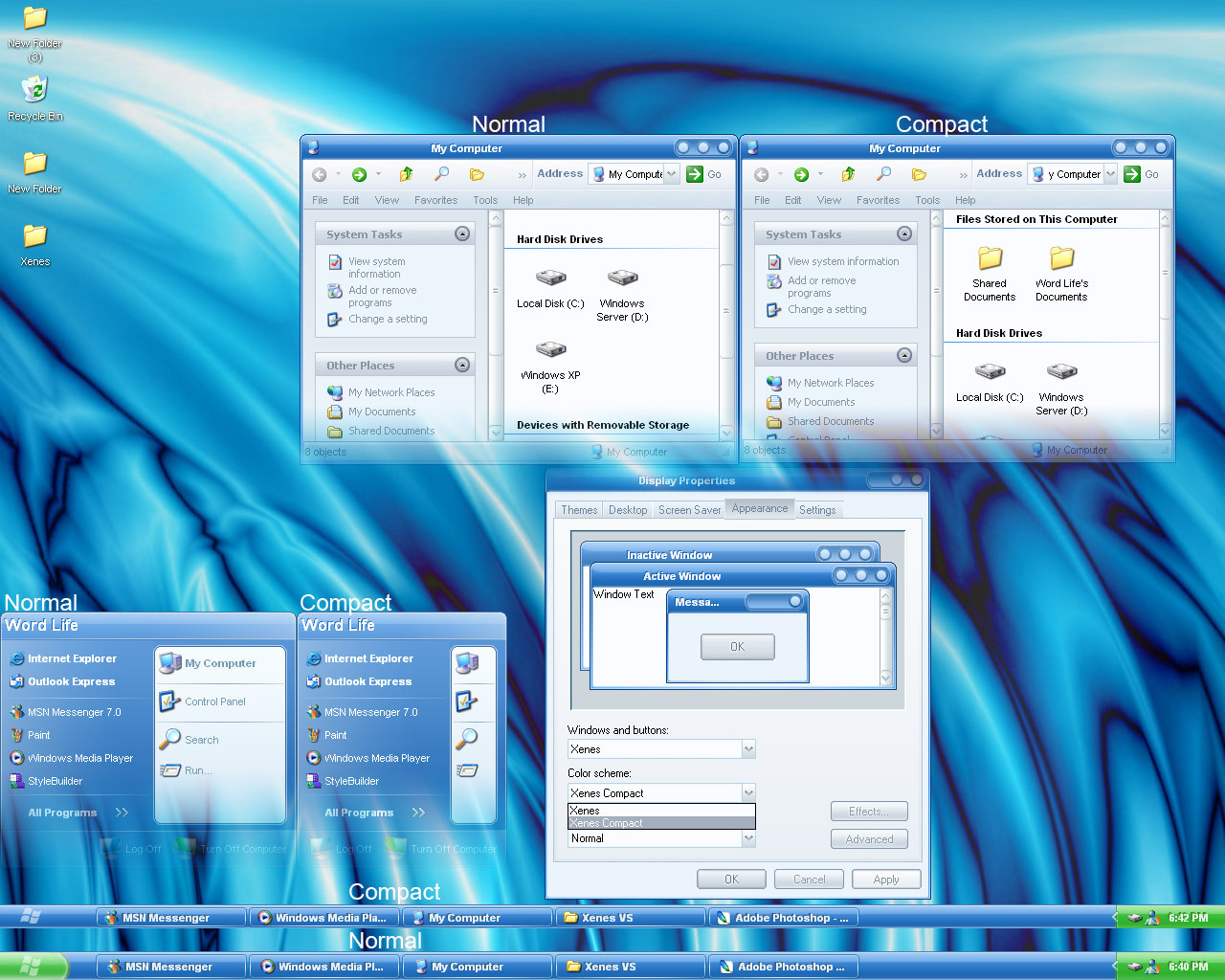Click Cancel in Display Properties
1225x980 pixels.
(x=809, y=880)
